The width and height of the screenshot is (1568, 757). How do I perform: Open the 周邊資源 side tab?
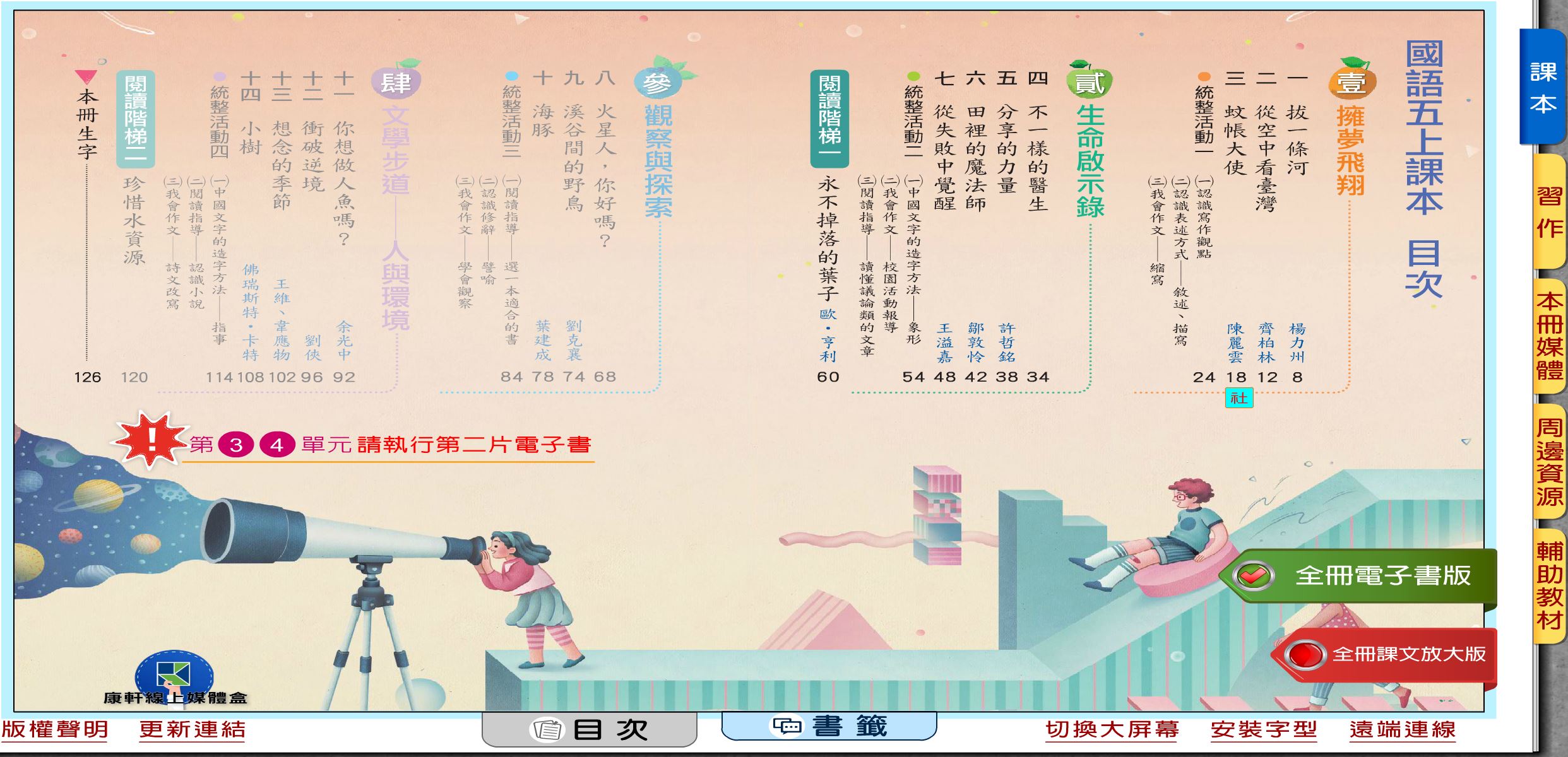click(1549, 461)
